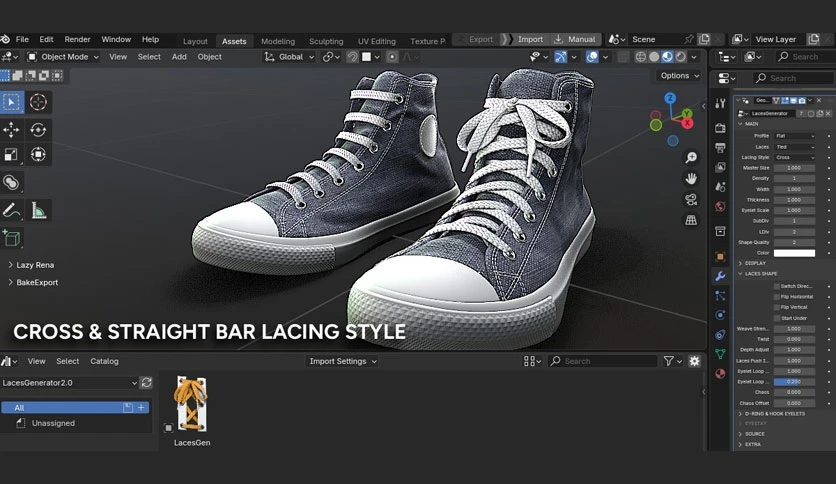Enable Start Under checkbox
This screenshot has width=836, height=484.
(x=776, y=318)
